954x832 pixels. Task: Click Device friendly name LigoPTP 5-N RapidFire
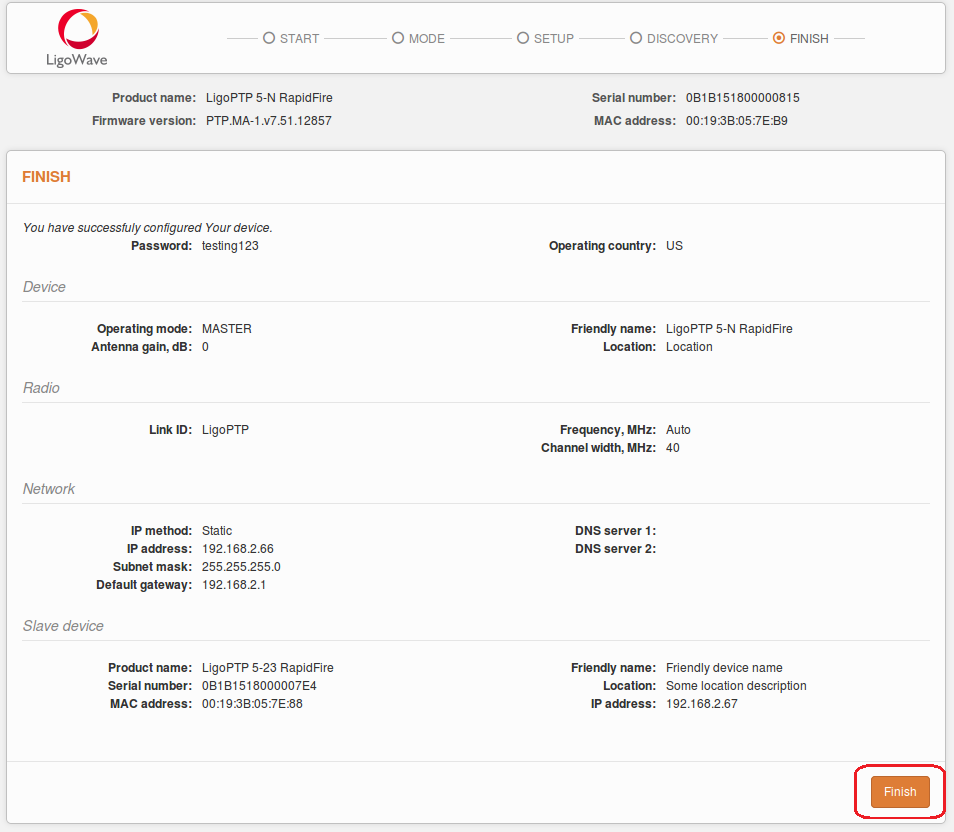point(729,329)
